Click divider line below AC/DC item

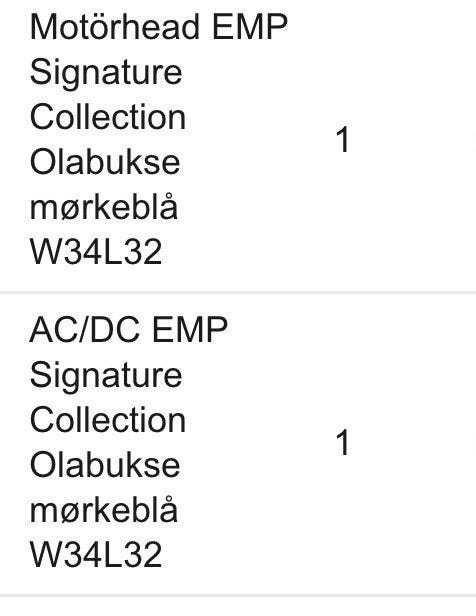point(238,596)
